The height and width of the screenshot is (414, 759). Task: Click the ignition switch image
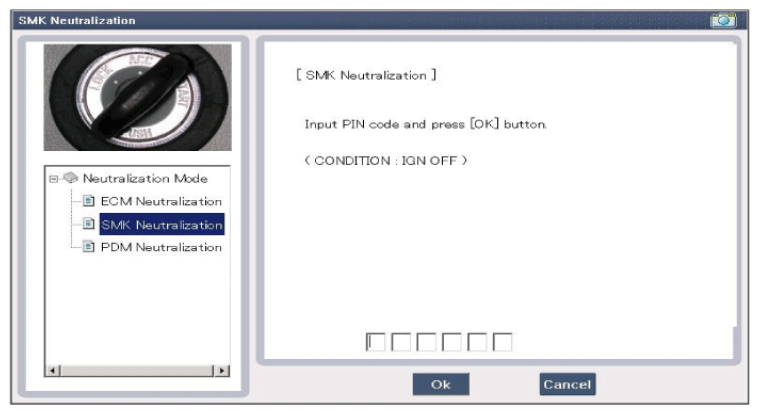138,98
